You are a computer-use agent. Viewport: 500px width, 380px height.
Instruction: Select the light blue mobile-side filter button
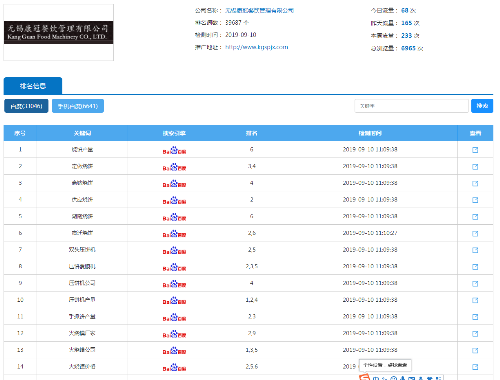[78, 106]
